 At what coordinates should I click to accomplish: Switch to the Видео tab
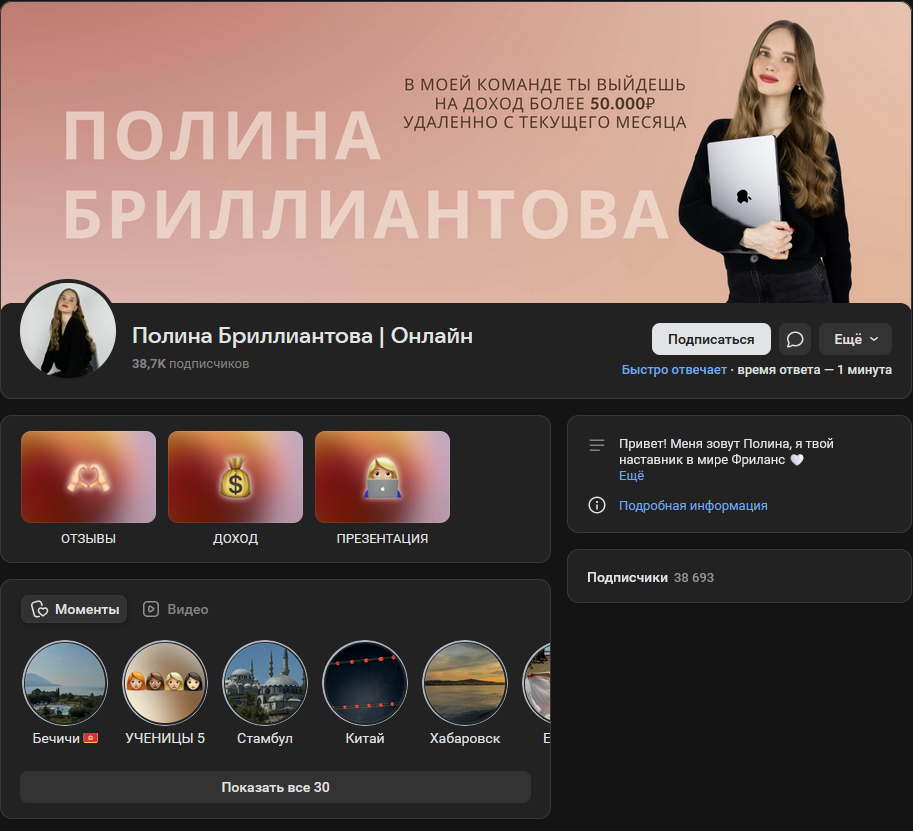tap(176, 609)
